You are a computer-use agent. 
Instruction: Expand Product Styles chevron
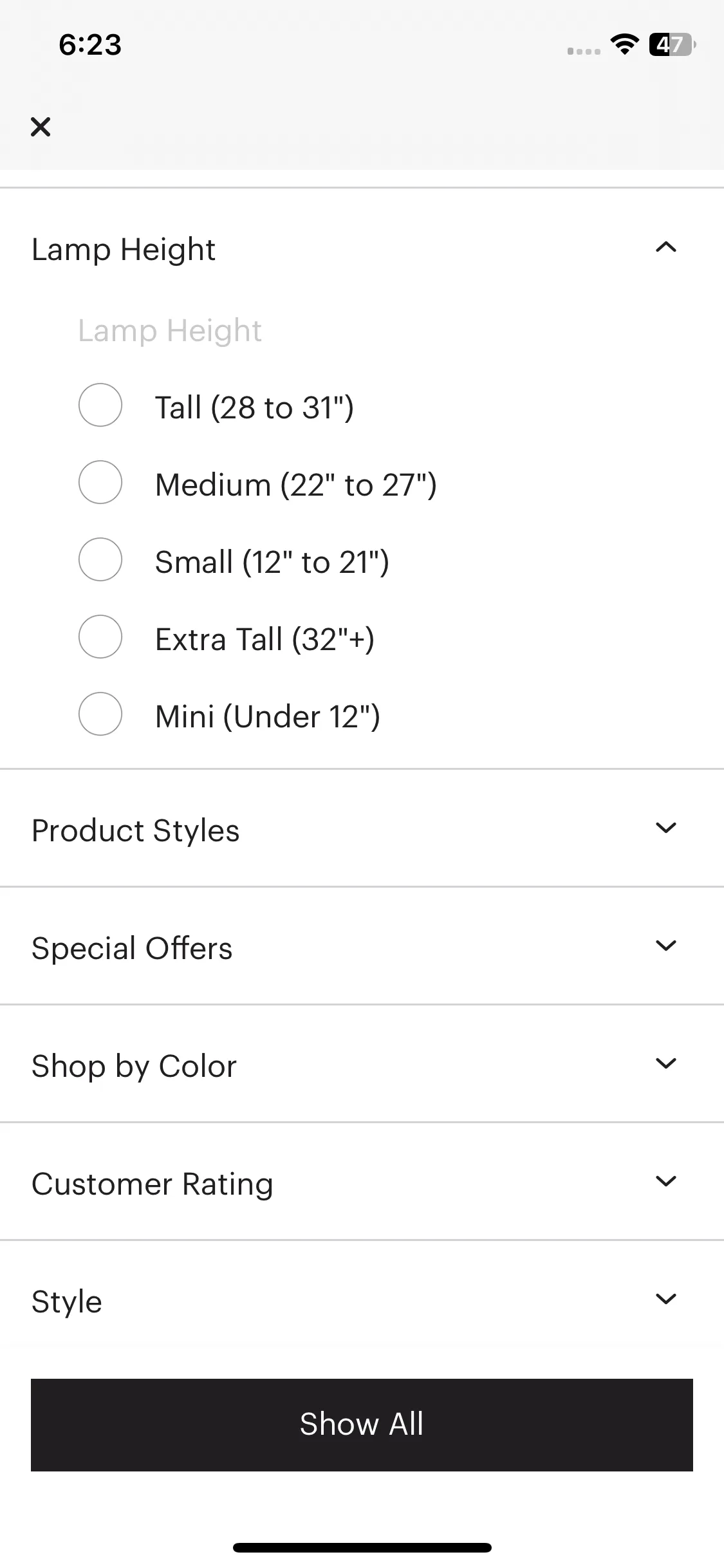pyautogui.click(x=666, y=828)
